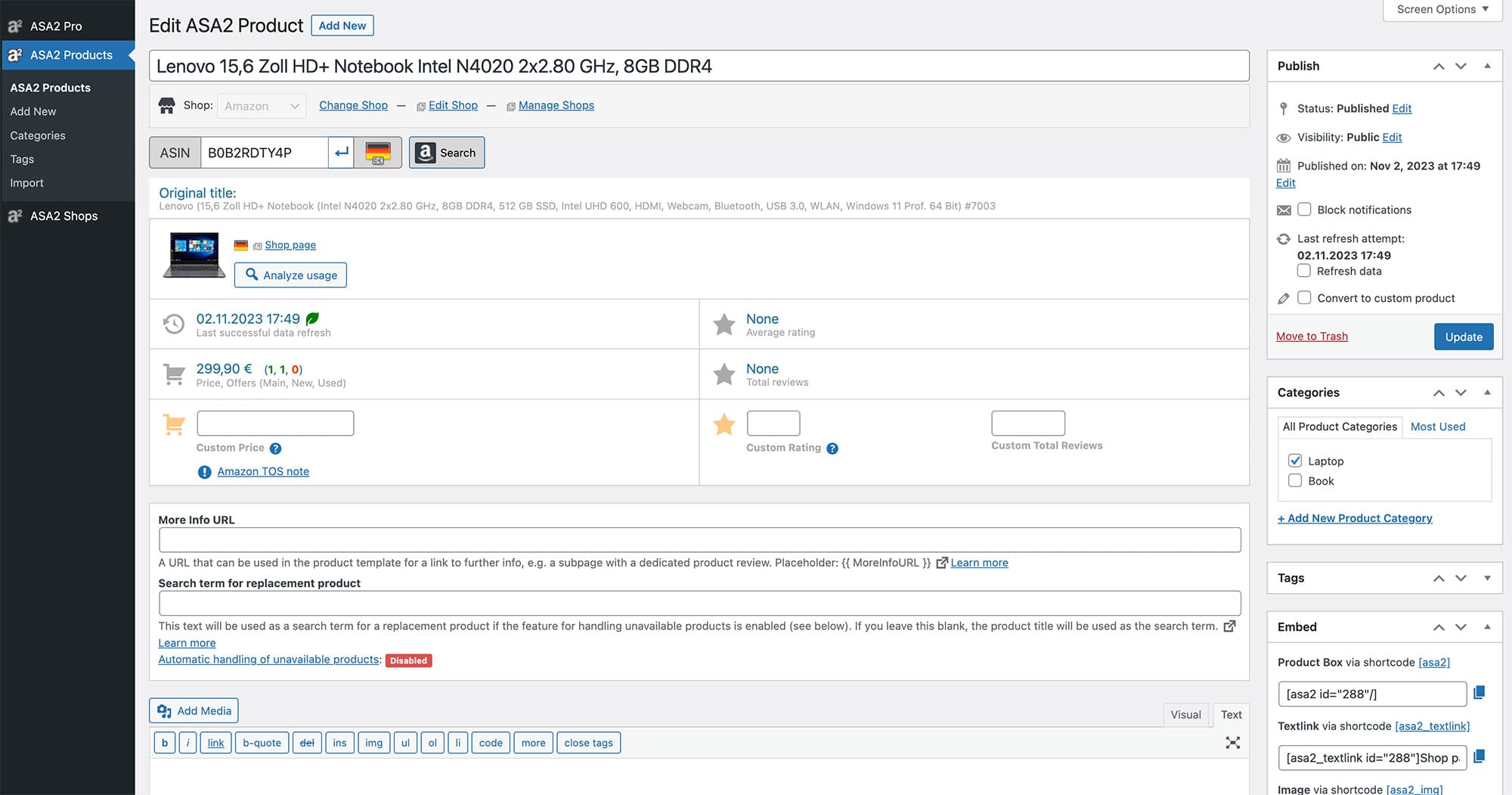Toggle fullscreen editor expand icon
1512x795 pixels.
[x=1232, y=743]
